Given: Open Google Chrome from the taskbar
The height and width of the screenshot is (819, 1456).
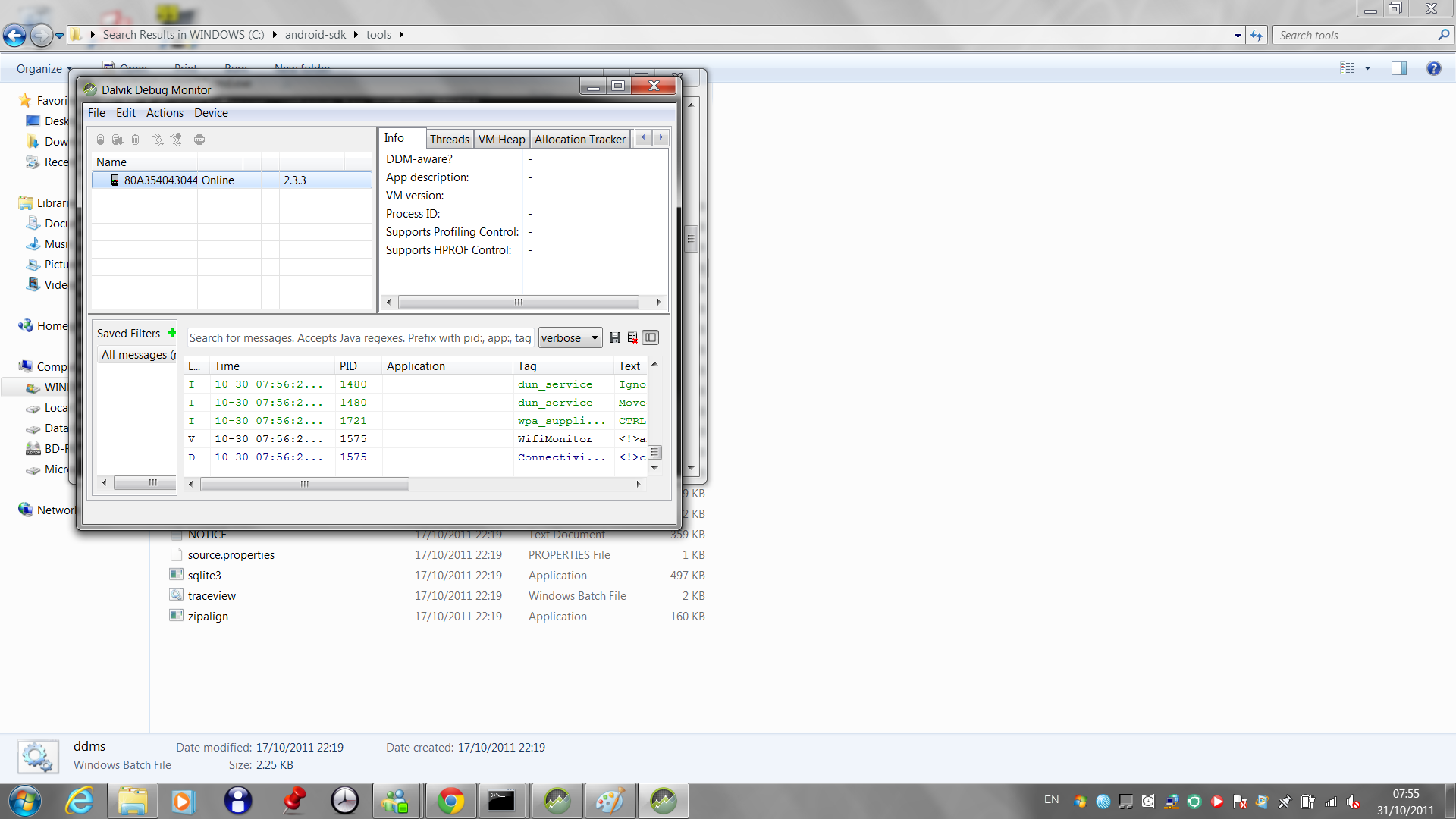Looking at the screenshot, I should point(450,801).
